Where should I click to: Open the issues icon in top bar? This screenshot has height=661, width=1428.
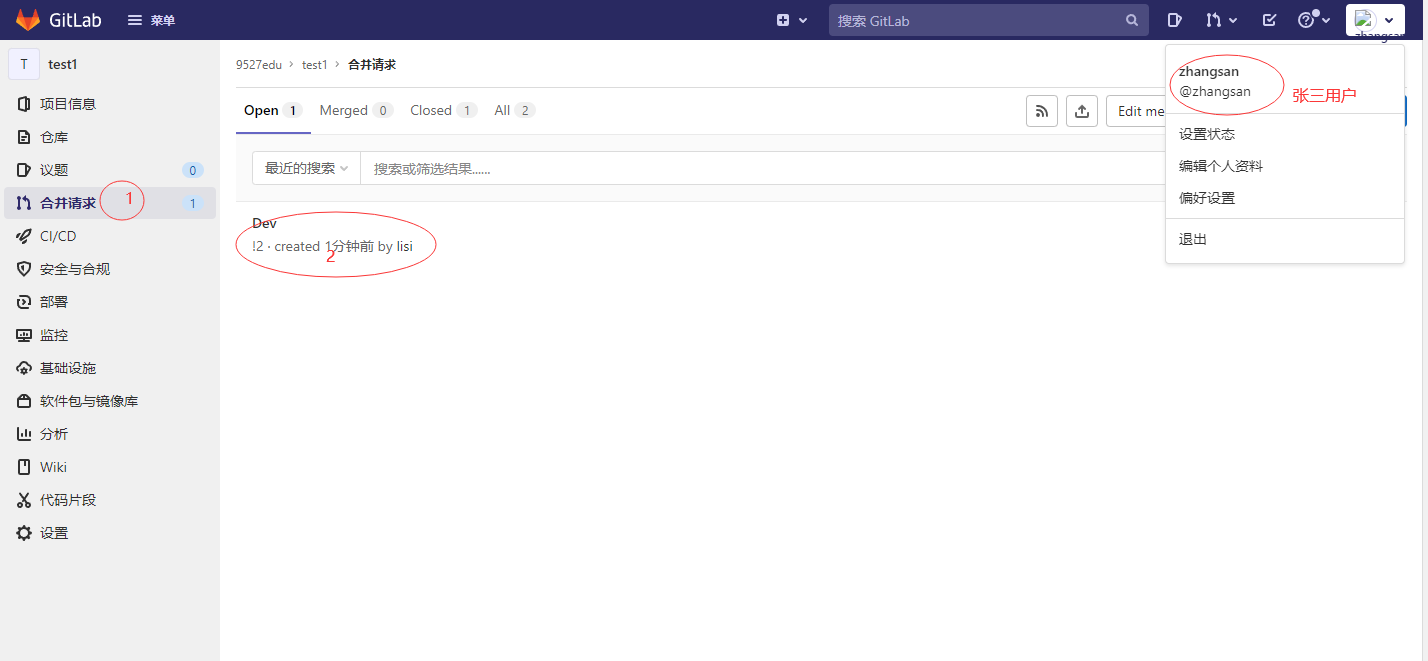coord(1175,20)
